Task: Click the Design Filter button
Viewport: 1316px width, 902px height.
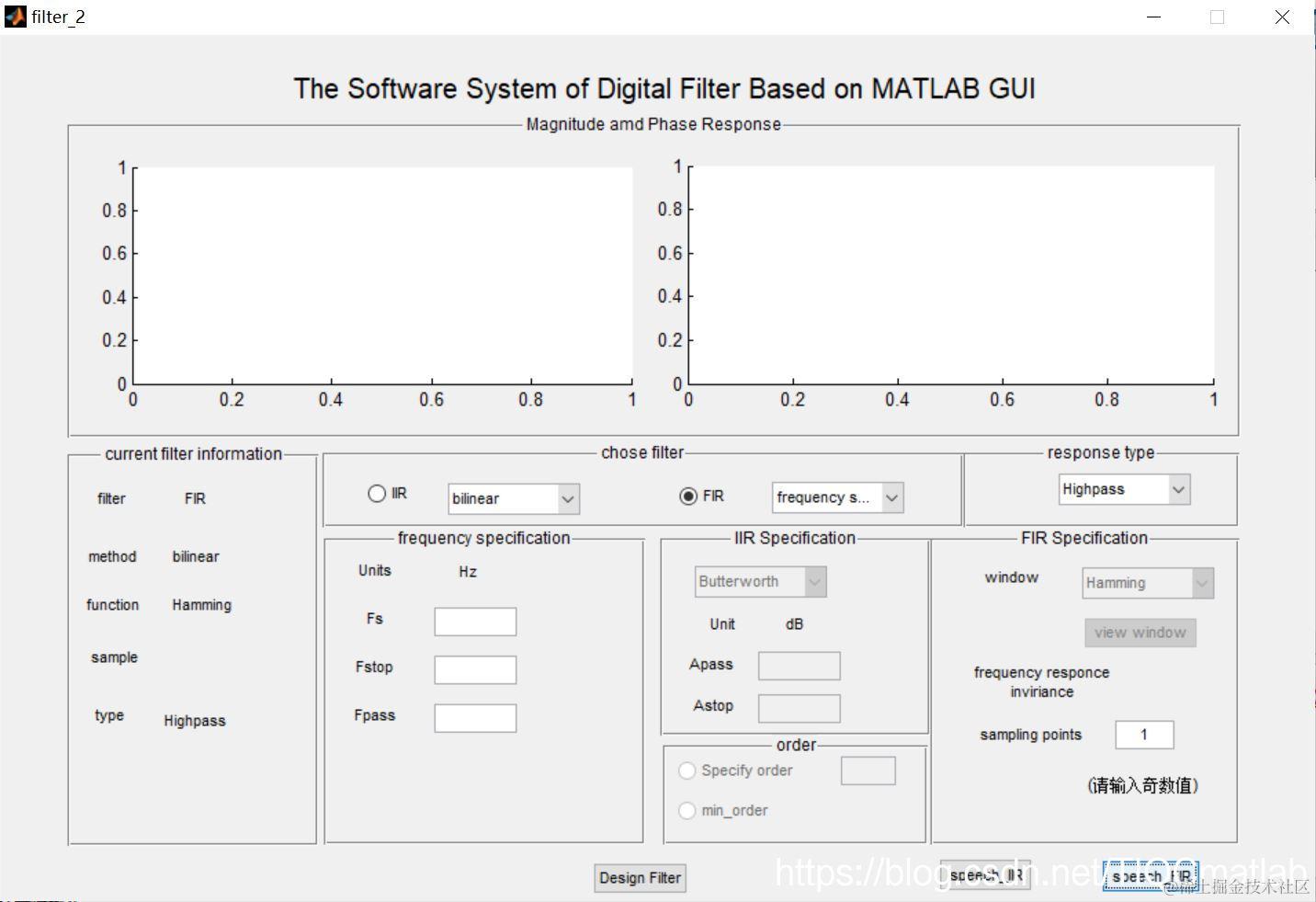Action: coord(641,878)
